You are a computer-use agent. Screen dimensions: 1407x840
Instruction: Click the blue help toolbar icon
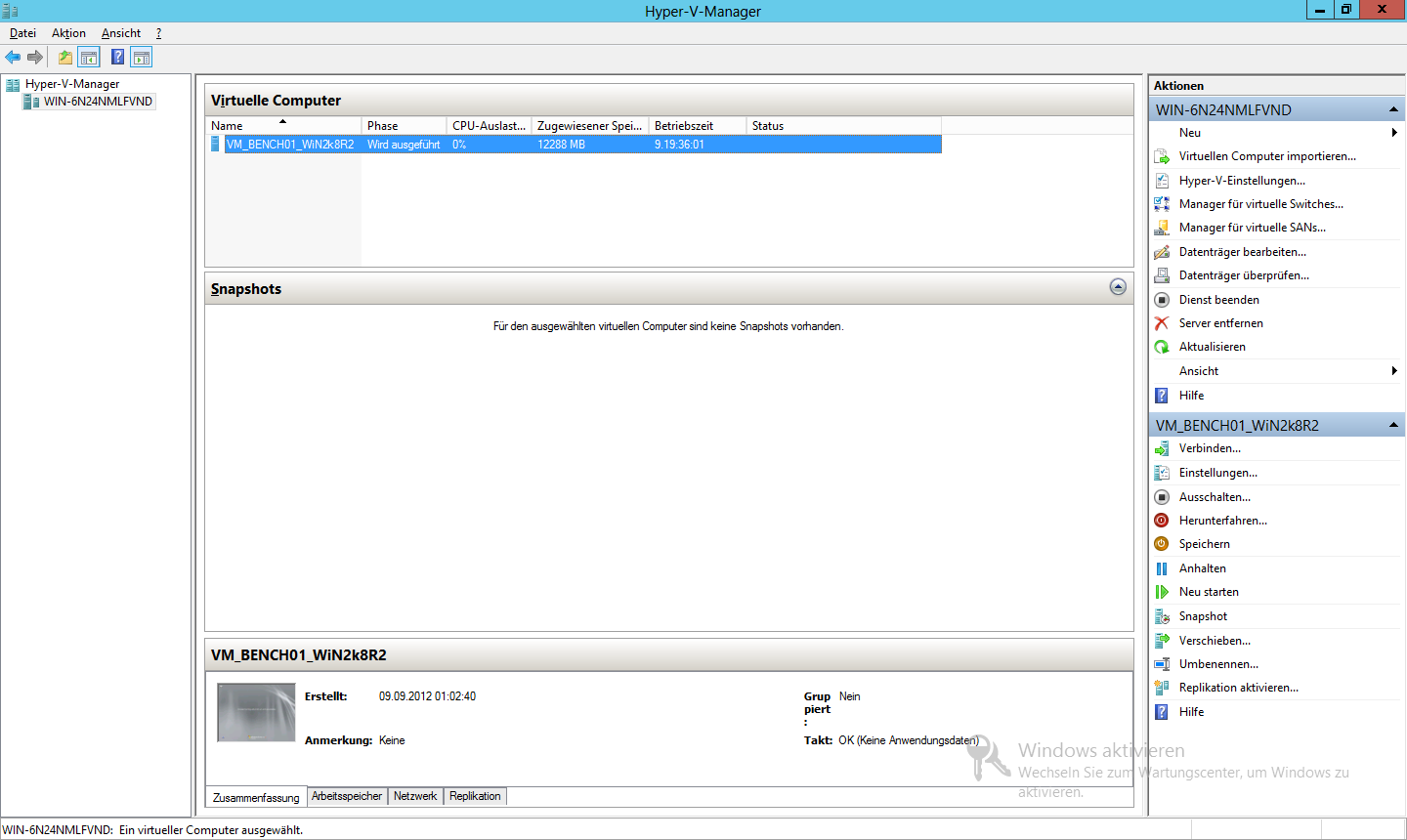pos(117,58)
